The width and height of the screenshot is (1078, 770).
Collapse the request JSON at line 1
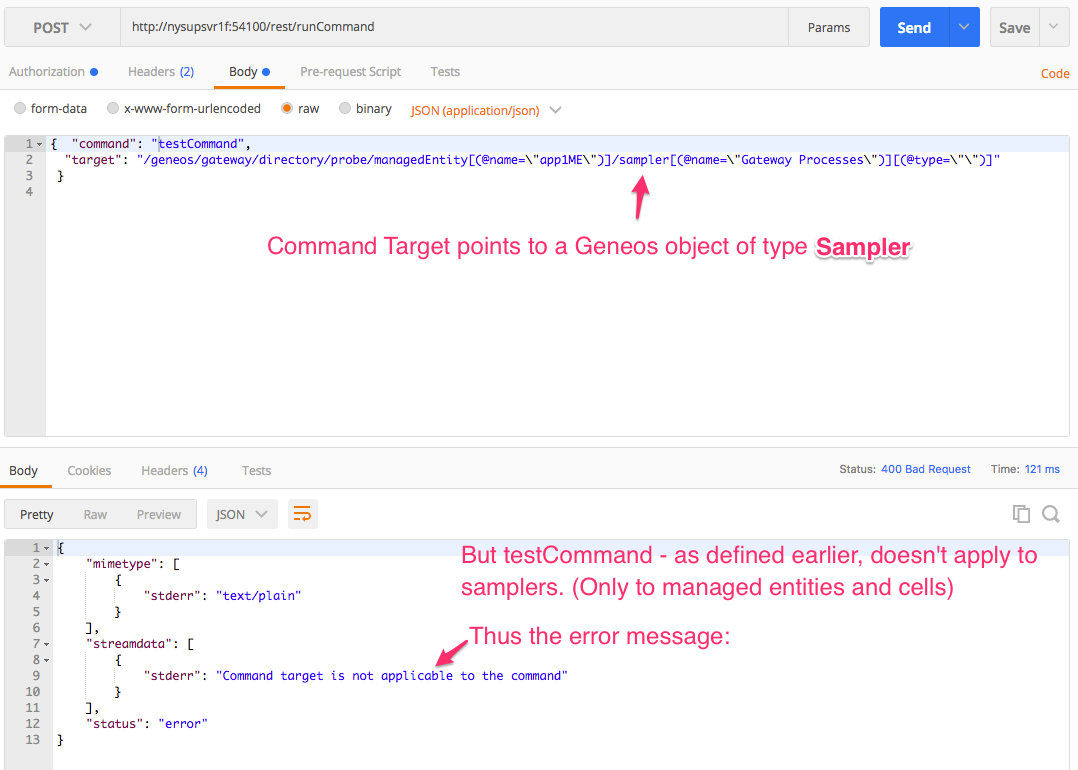[x=40, y=144]
